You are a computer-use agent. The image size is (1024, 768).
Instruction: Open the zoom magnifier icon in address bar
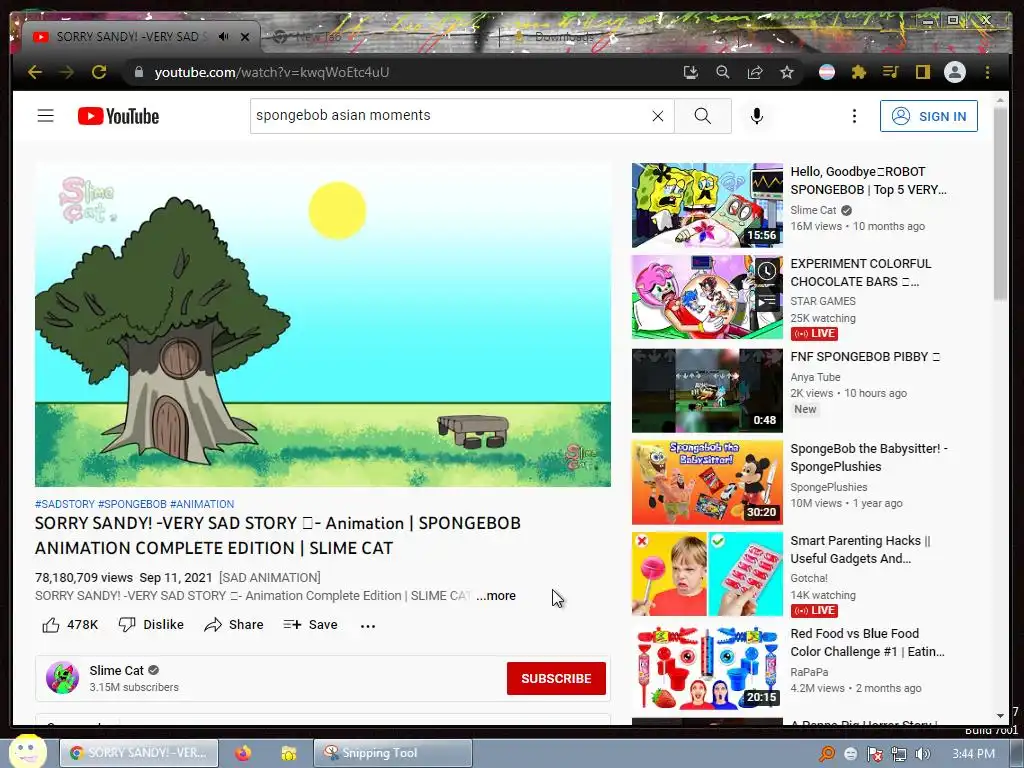[722, 72]
